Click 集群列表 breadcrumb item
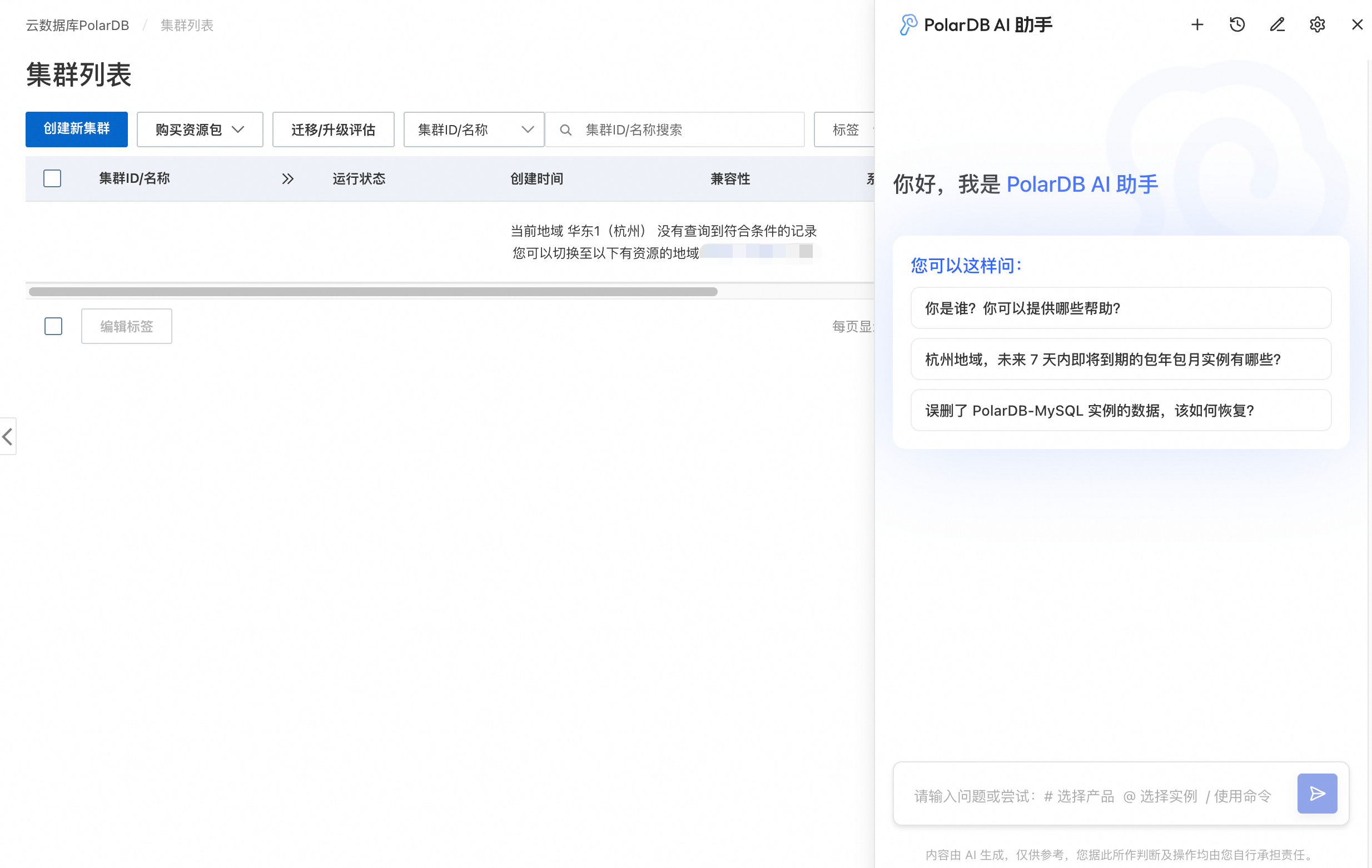The image size is (1372, 868). (x=187, y=25)
